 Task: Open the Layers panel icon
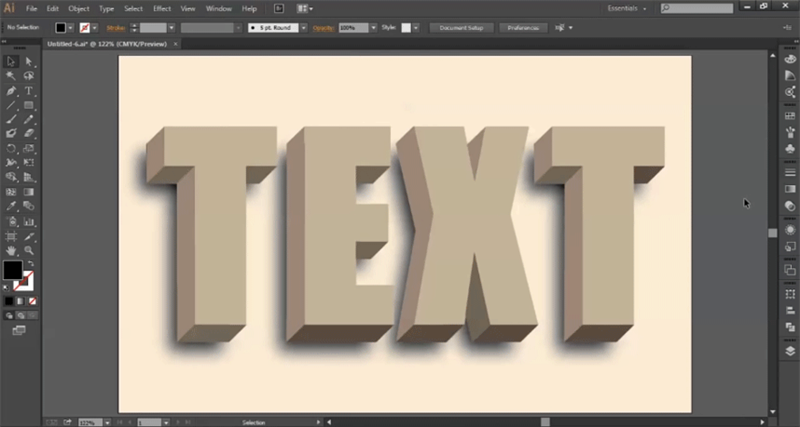point(790,351)
